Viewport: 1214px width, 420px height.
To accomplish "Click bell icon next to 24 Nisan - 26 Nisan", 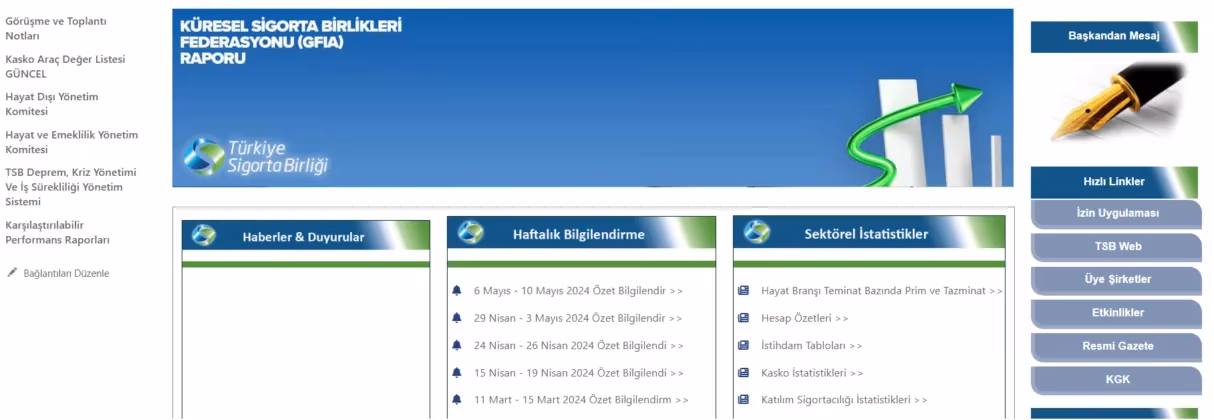I will pyautogui.click(x=457, y=345).
